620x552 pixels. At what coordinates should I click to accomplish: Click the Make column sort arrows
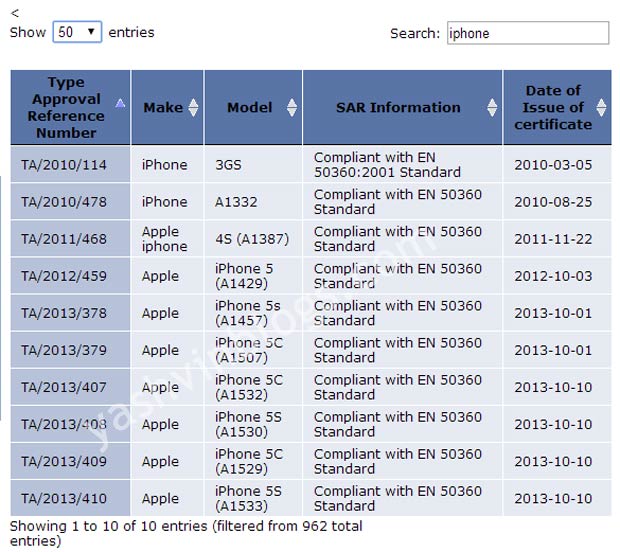pyautogui.click(x=193, y=108)
